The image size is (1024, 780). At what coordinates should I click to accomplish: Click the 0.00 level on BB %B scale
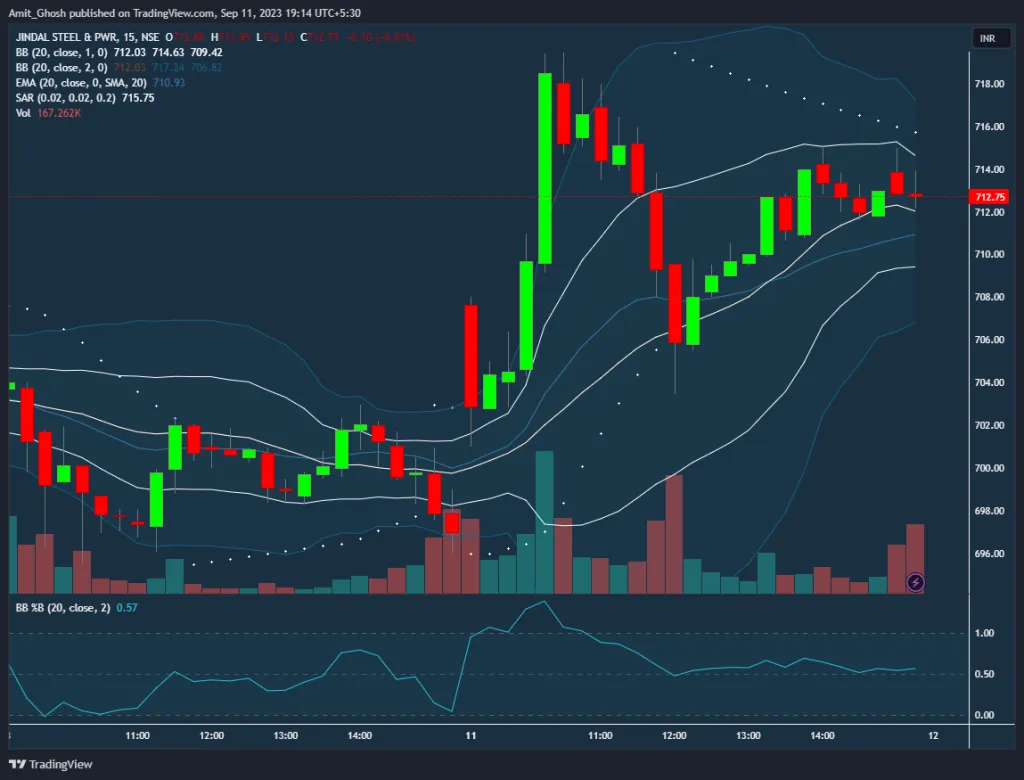pos(984,715)
